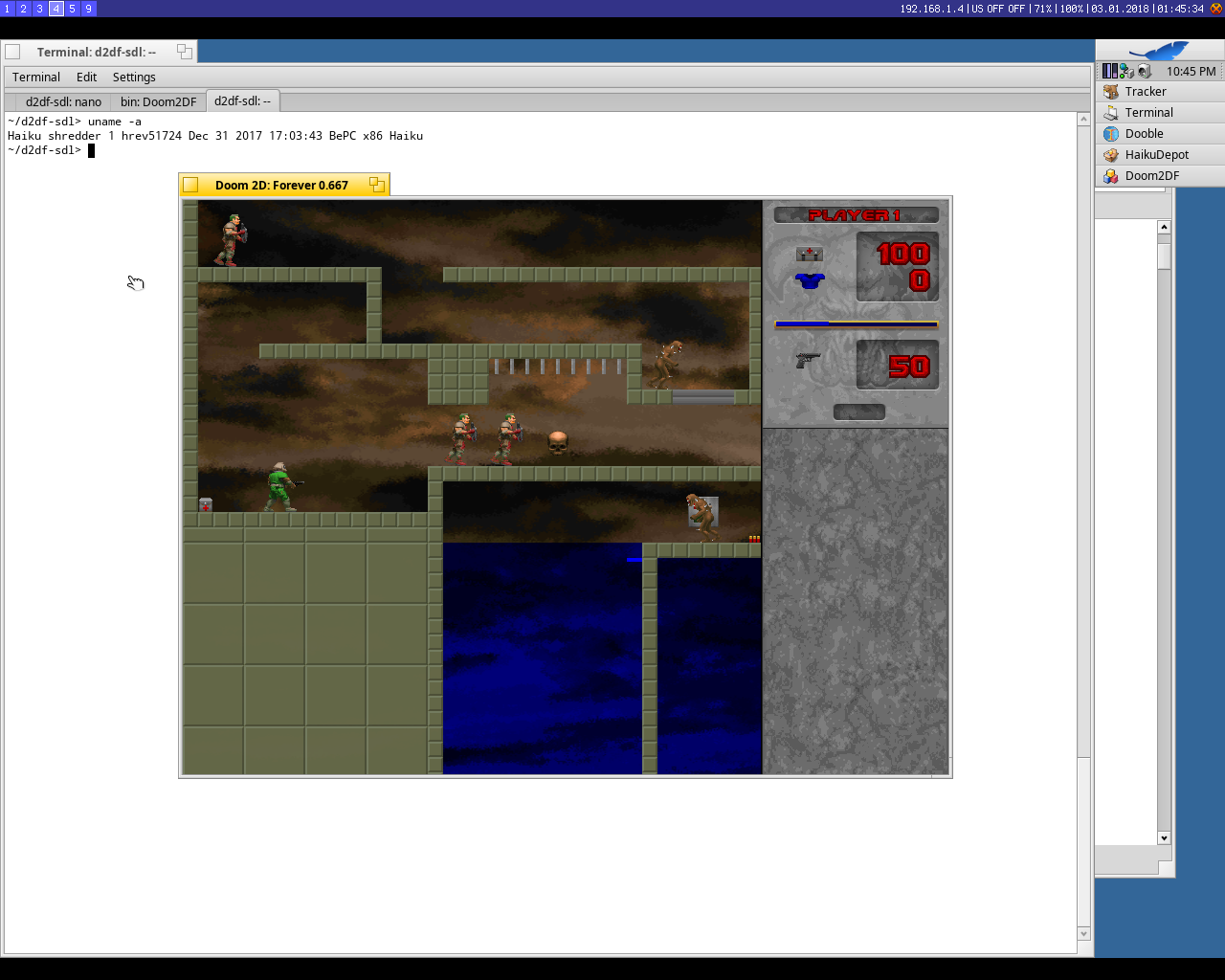Click the blue progress bar in game HUD
Screen dimensions: 1225x980
[x=857, y=324]
